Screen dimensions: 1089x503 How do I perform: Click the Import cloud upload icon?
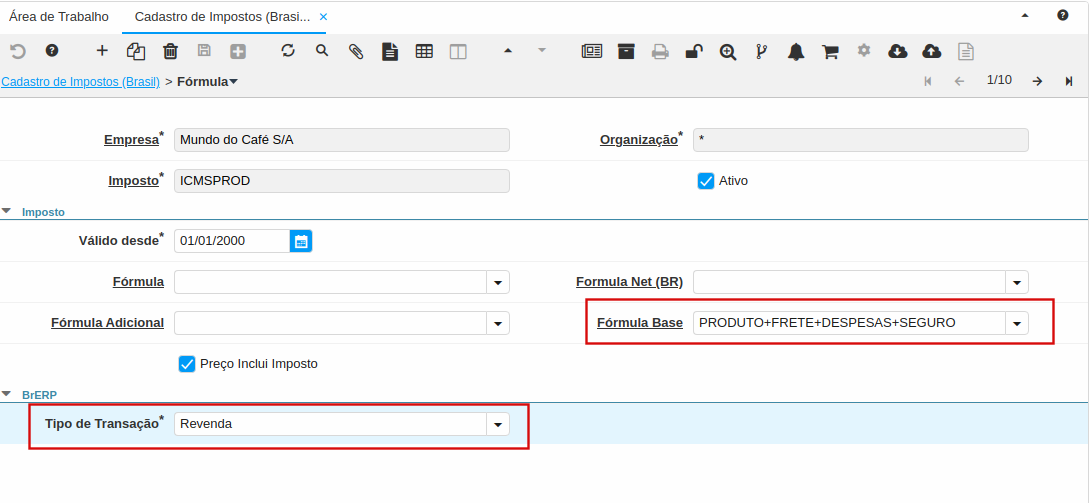tap(932, 51)
